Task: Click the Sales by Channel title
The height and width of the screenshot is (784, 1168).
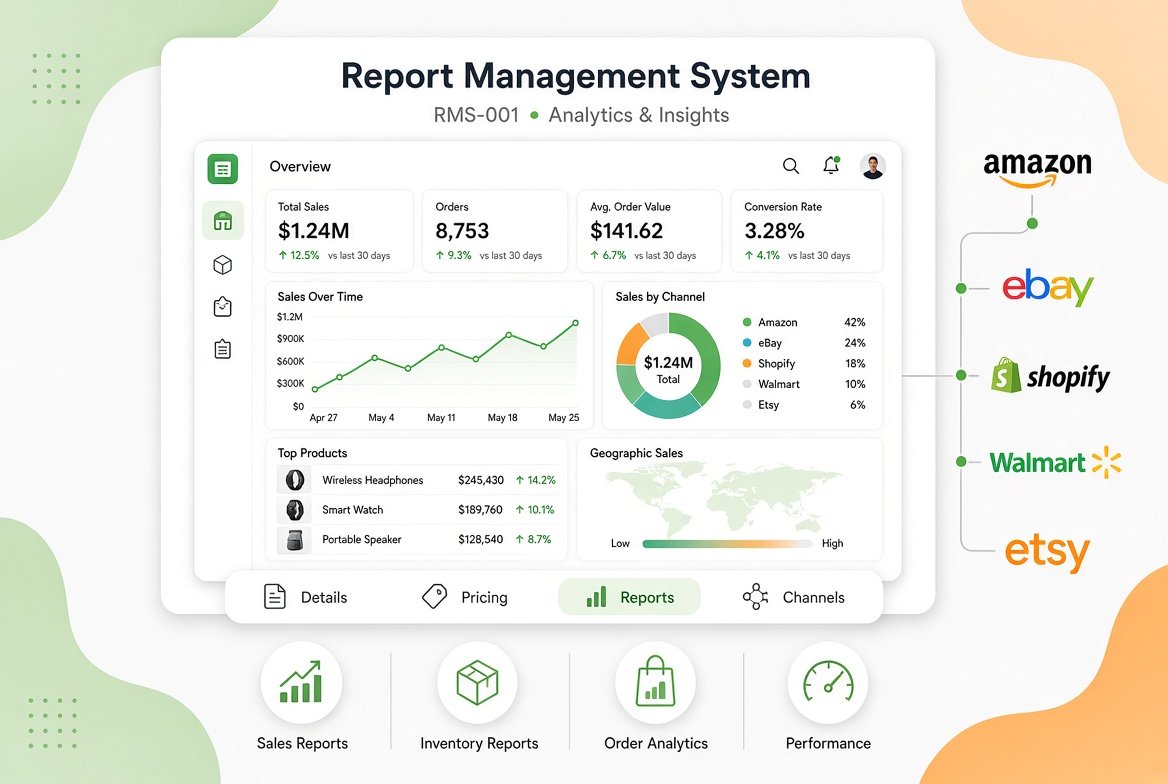Action: point(660,297)
